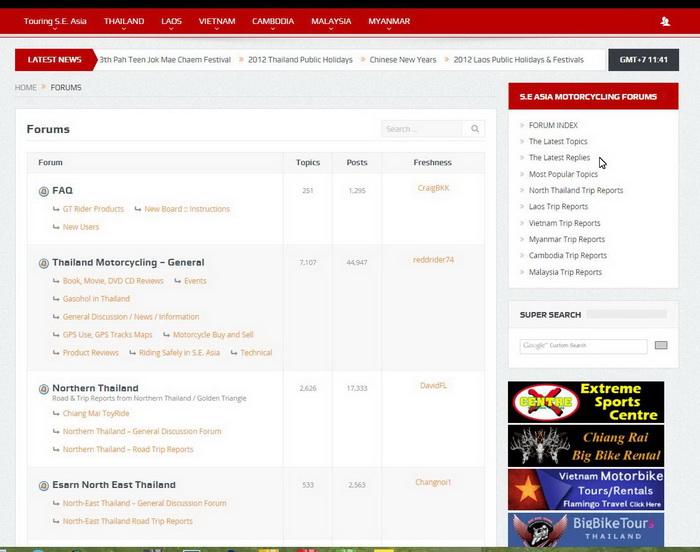Select the MYANMAR menu item

click(x=388, y=21)
